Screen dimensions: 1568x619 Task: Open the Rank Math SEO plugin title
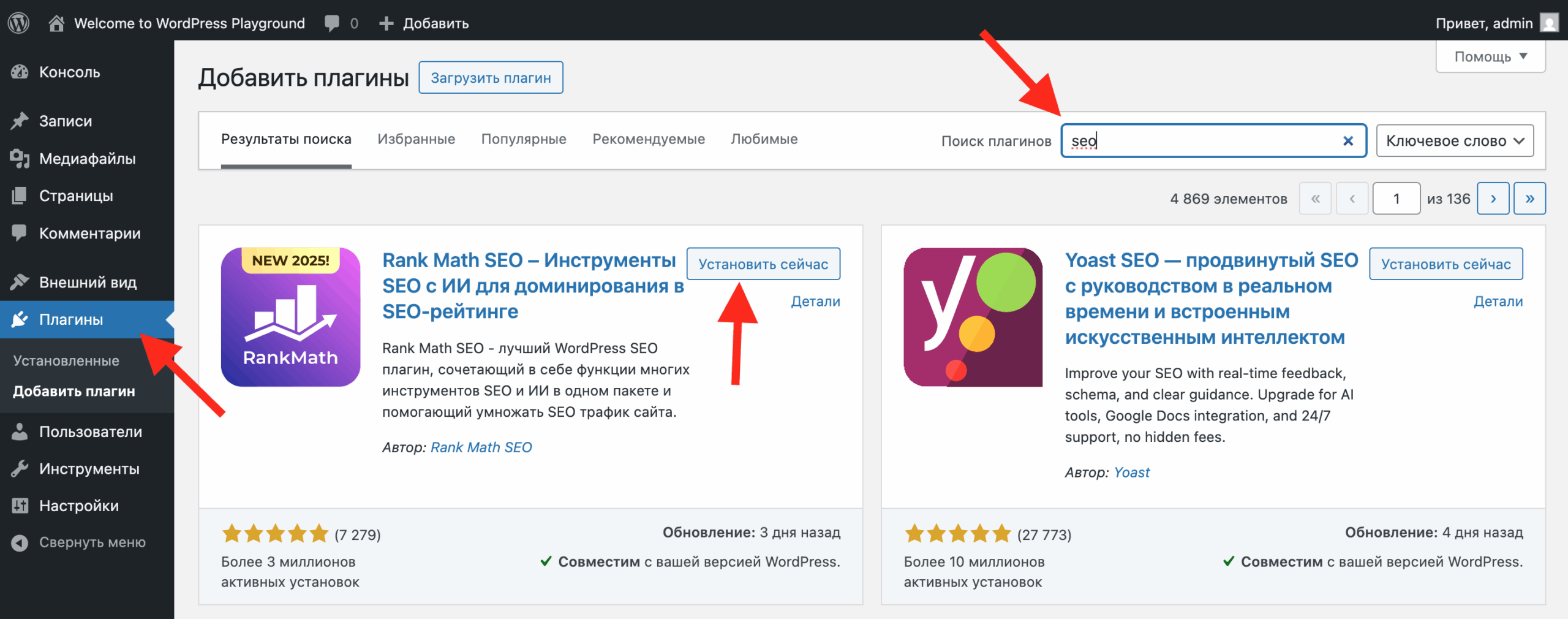(533, 286)
